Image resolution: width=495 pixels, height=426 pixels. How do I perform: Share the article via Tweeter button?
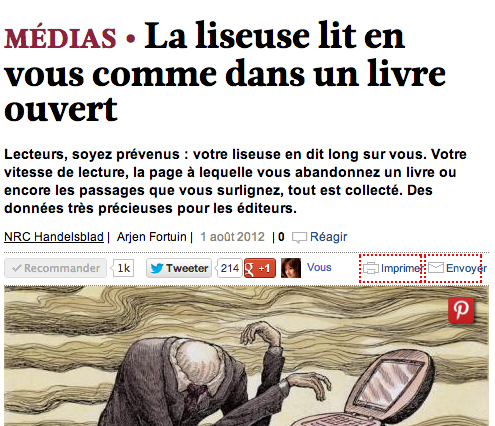179,268
